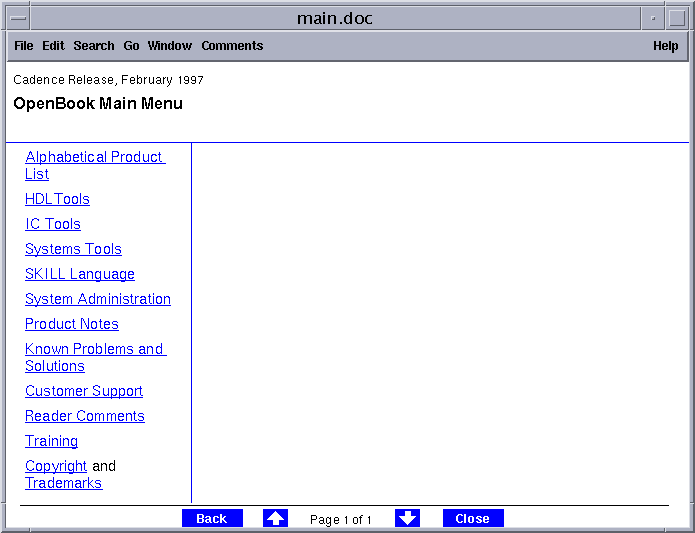Open the SKILL Language link
The image size is (695, 533).
pos(80,274)
